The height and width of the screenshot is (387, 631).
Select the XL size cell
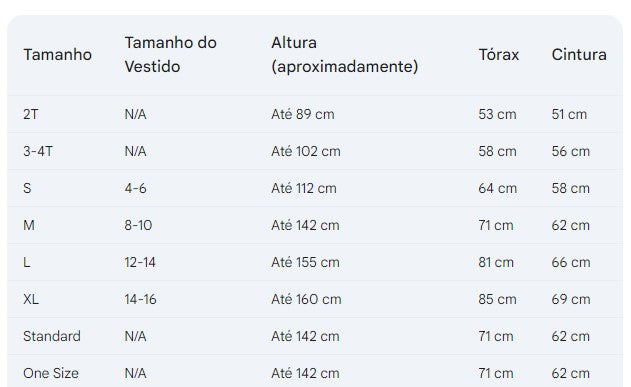(31, 299)
